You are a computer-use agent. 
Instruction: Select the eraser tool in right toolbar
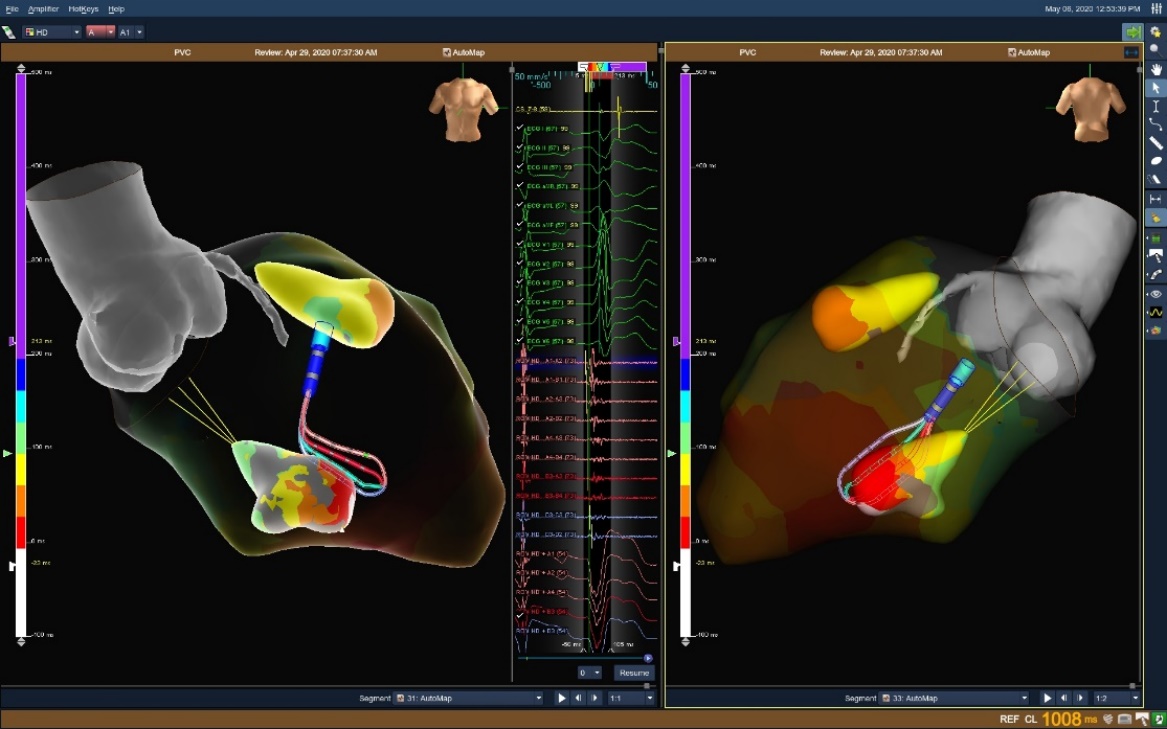tap(1156, 179)
